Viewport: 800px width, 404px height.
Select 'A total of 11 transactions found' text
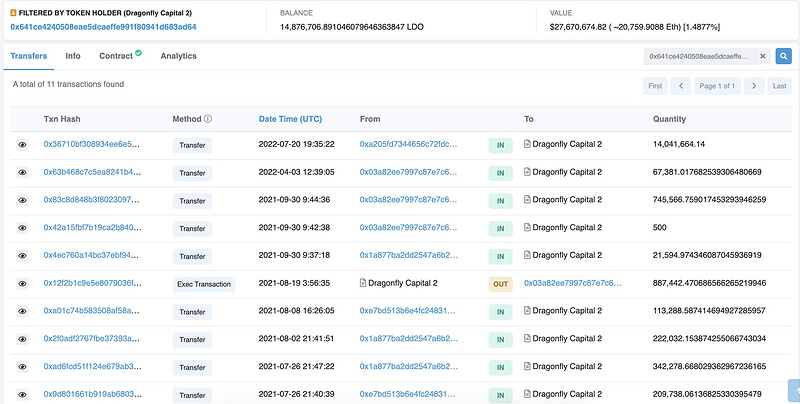tap(68, 84)
